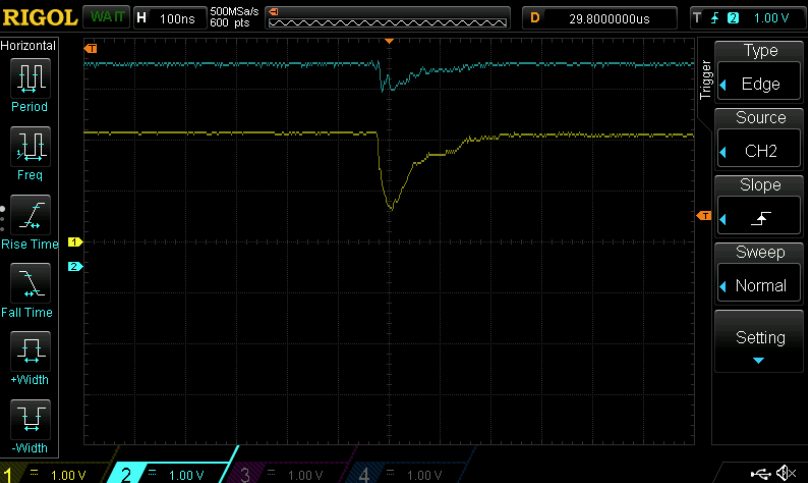This screenshot has width=808, height=483.
Task: Select the Period measurement icon
Action: (30, 77)
